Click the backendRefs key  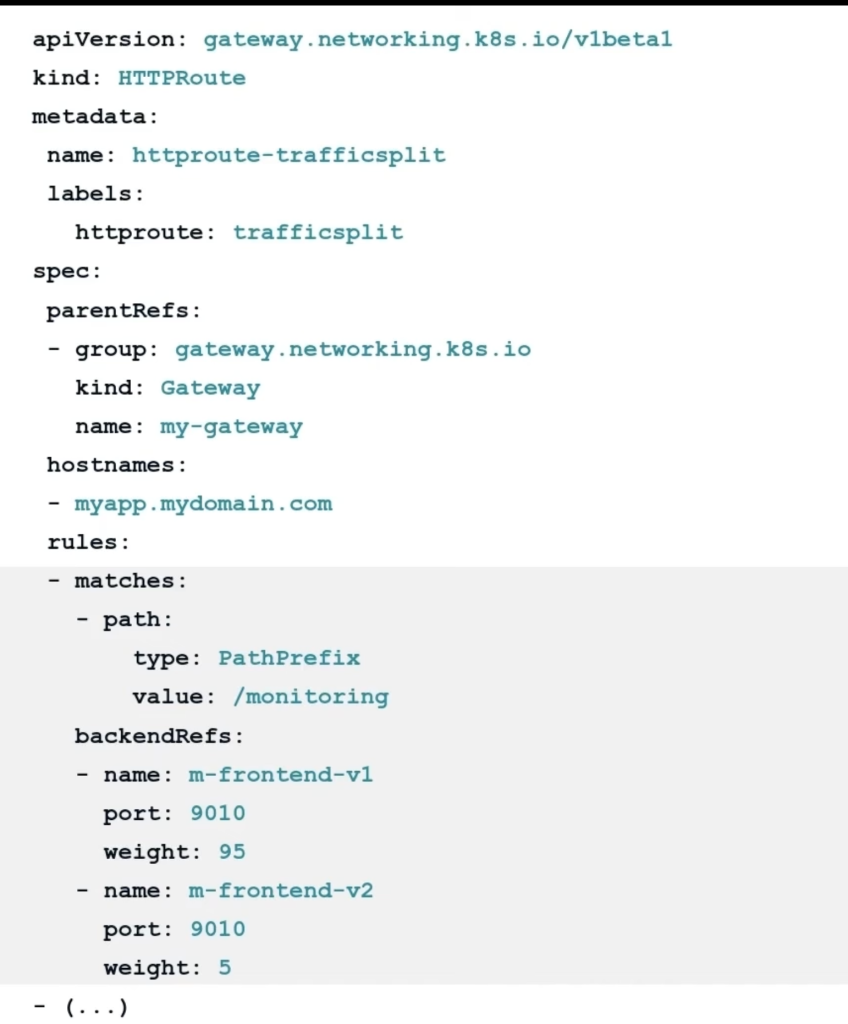(159, 737)
